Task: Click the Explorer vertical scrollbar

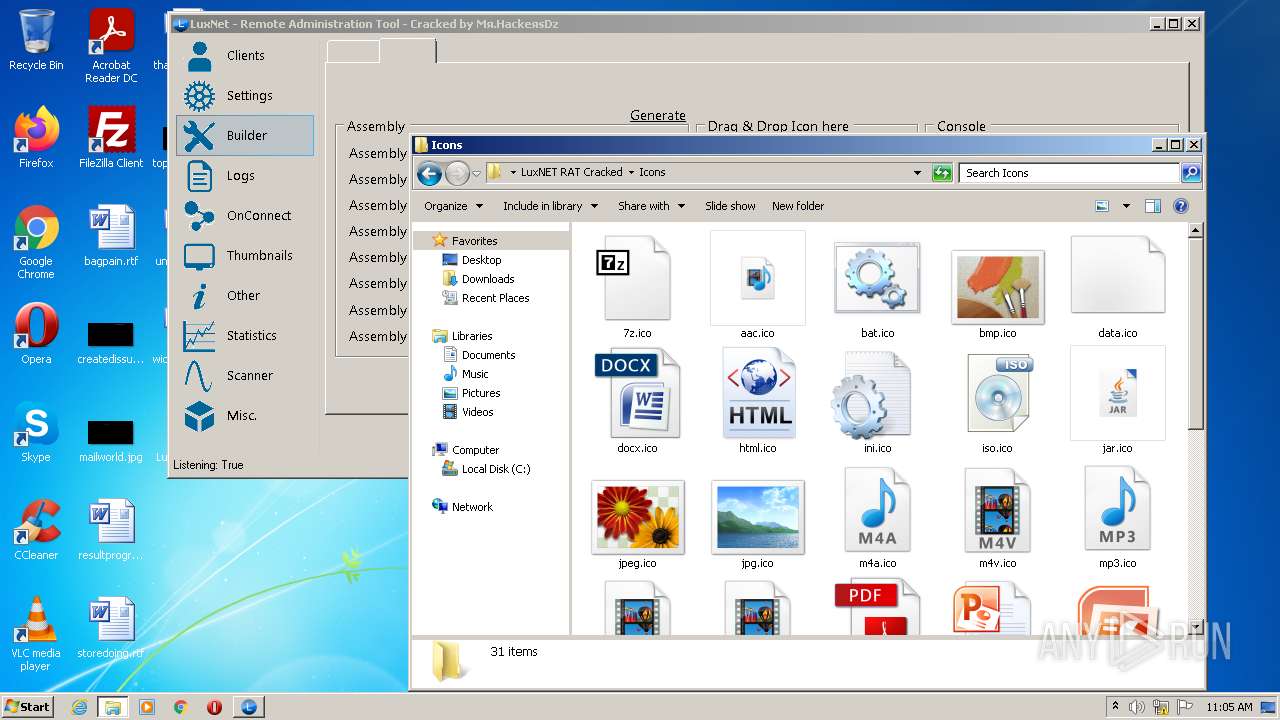Action: pos(1195,428)
